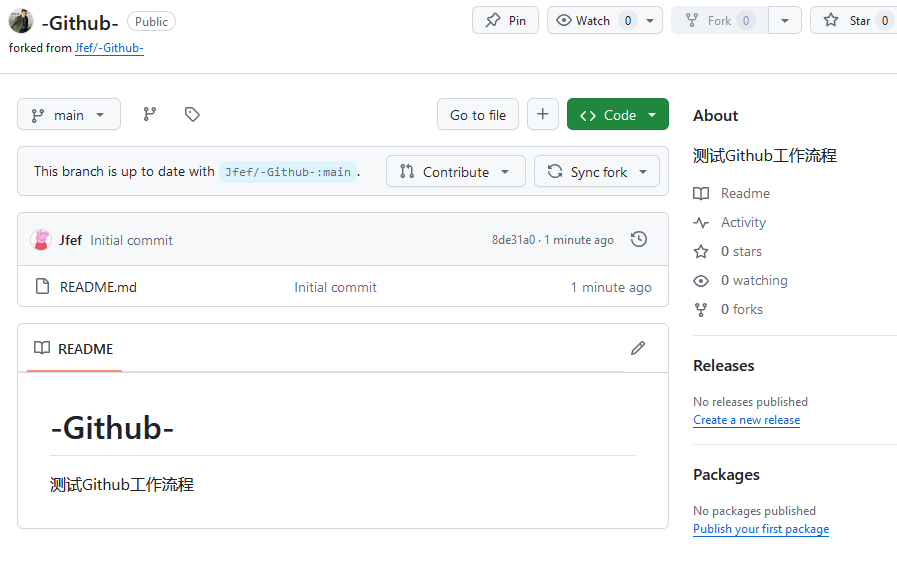Click the pulse icon beside Activity
897x586 pixels.
click(x=701, y=223)
